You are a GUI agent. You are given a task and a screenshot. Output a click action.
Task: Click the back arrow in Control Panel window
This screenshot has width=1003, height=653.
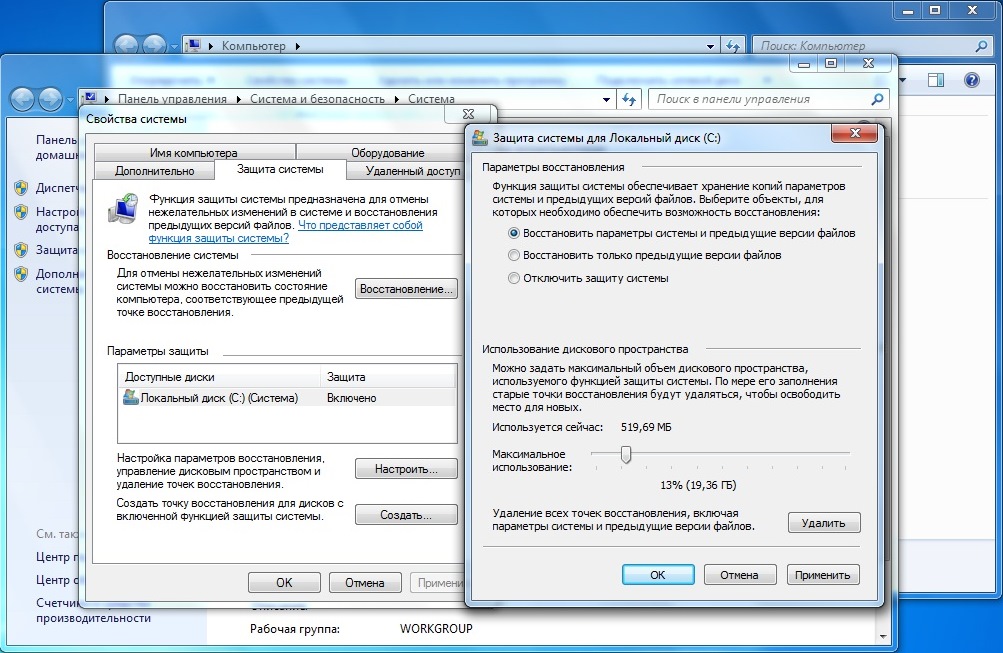click(x=23, y=99)
